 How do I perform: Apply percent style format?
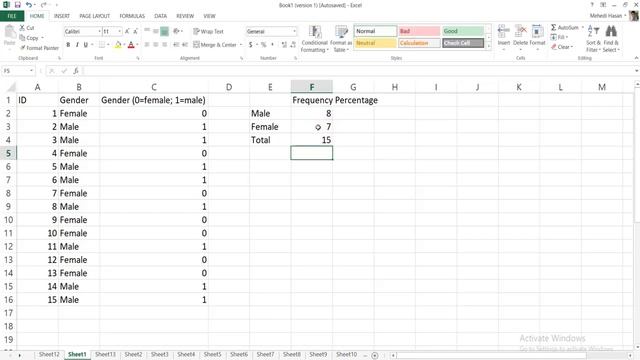264,44
